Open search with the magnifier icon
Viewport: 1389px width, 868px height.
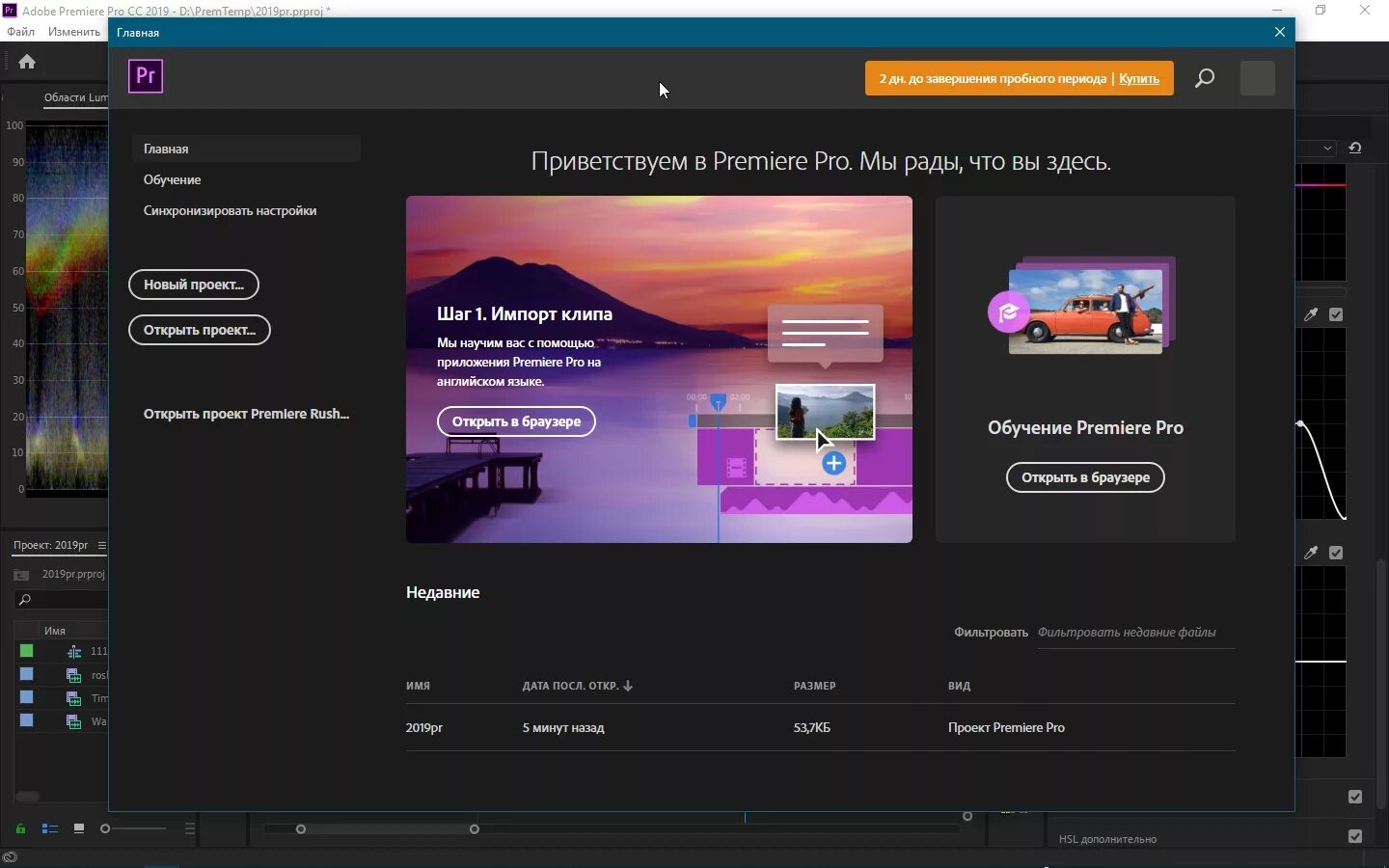(1204, 78)
